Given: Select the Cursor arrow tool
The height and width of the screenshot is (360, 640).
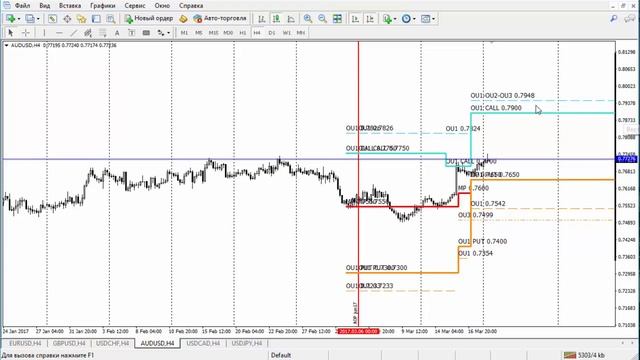Looking at the screenshot, I should [11, 33].
